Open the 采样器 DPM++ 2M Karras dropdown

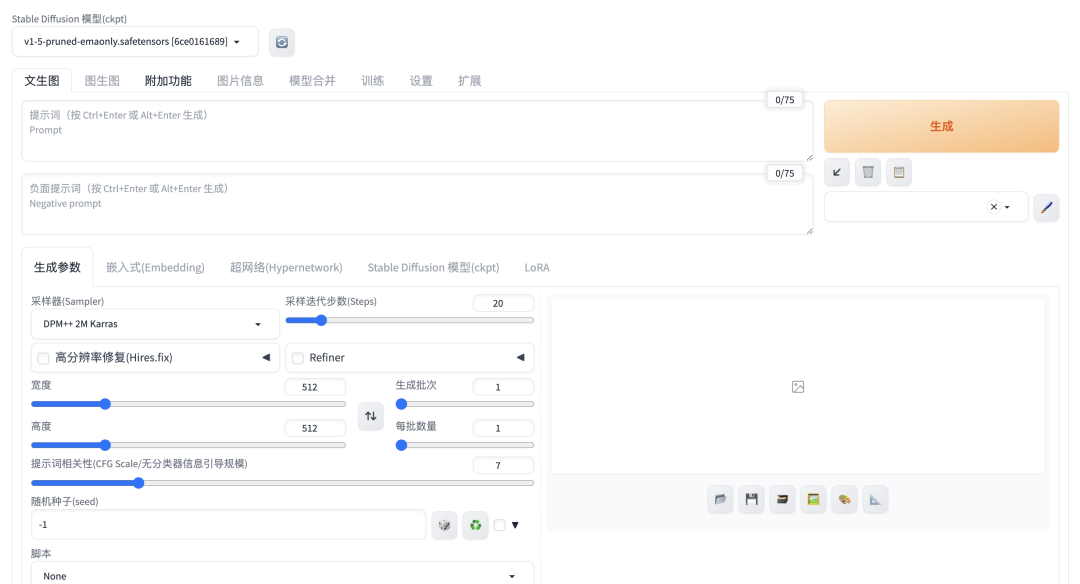coord(155,324)
